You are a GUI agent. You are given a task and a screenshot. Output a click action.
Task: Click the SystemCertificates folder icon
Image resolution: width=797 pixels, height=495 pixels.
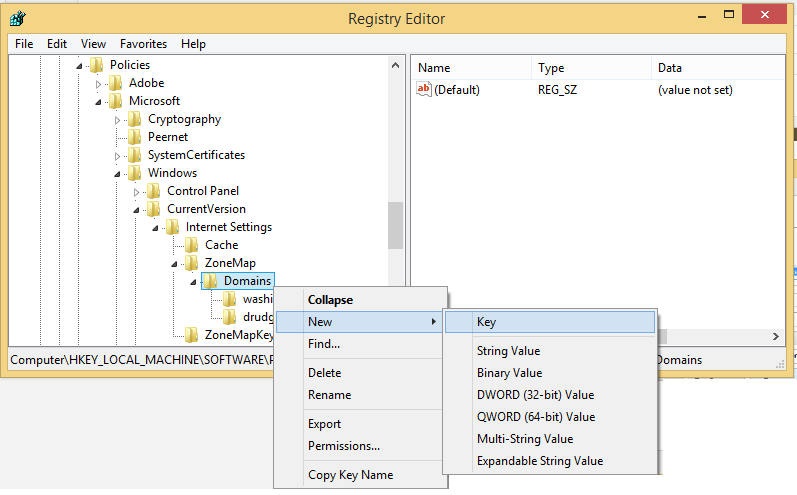(135, 155)
